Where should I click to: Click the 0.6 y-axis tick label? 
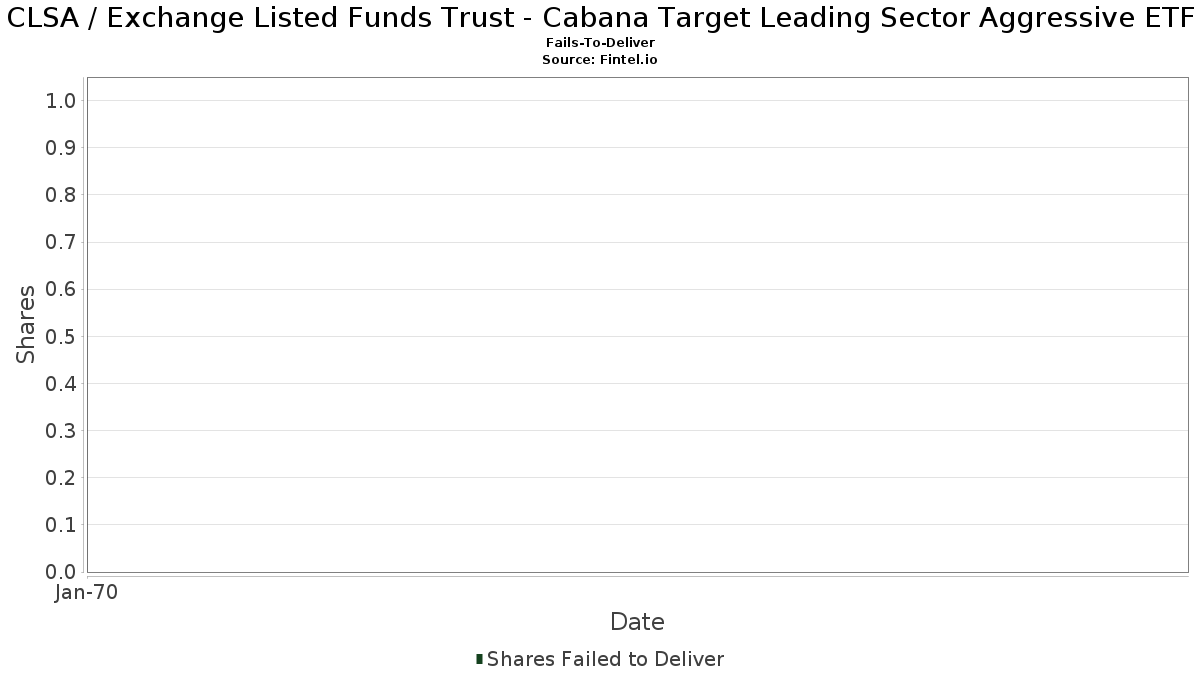tap(61, 289)
